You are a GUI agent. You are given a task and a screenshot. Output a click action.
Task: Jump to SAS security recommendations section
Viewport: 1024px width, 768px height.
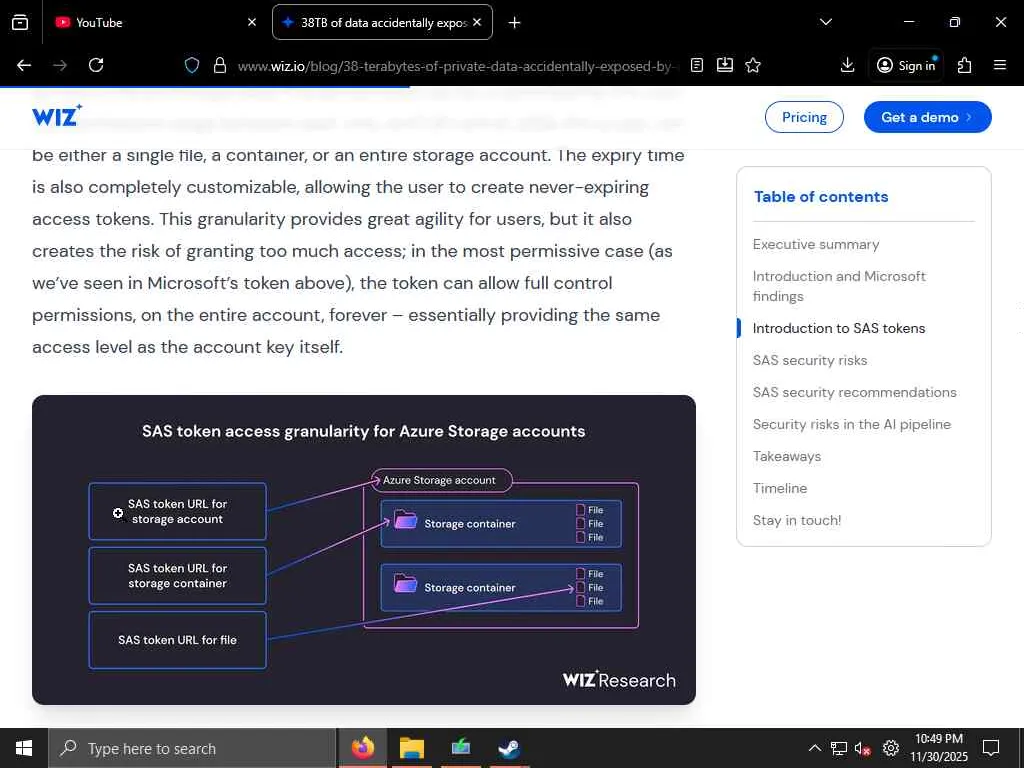[x=854, y=392]
